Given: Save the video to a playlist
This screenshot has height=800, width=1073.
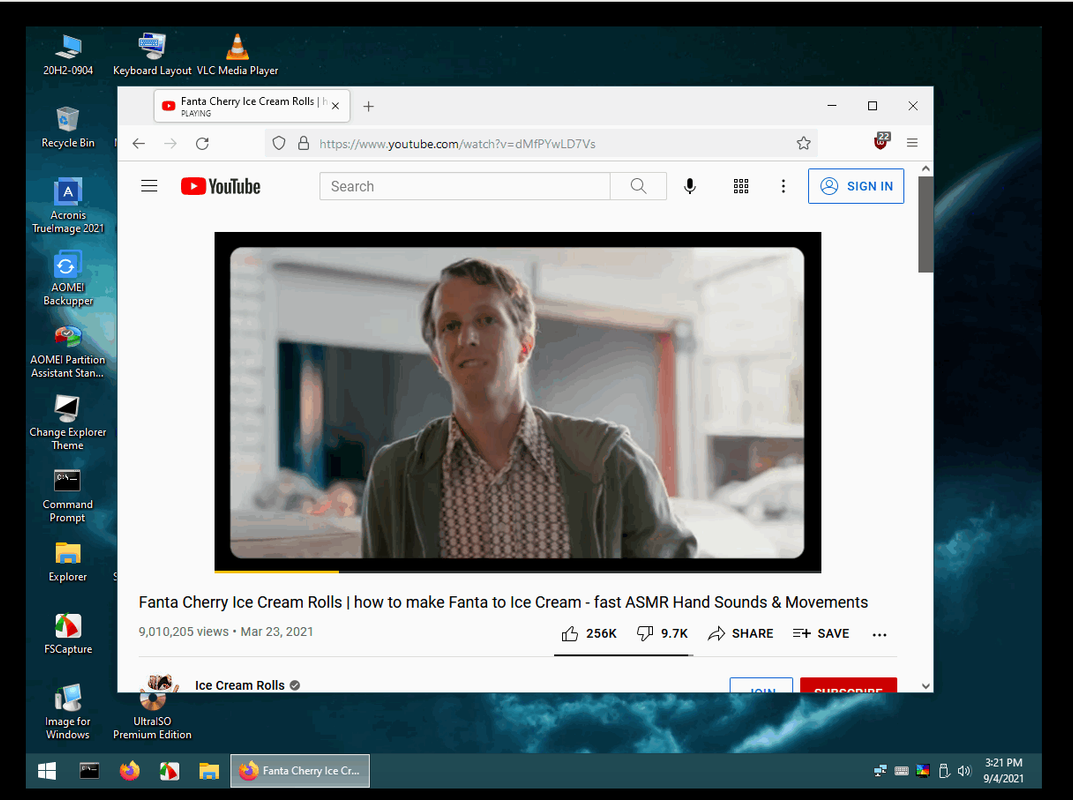Looking at the screenshot, I should [x=820, y=634].
